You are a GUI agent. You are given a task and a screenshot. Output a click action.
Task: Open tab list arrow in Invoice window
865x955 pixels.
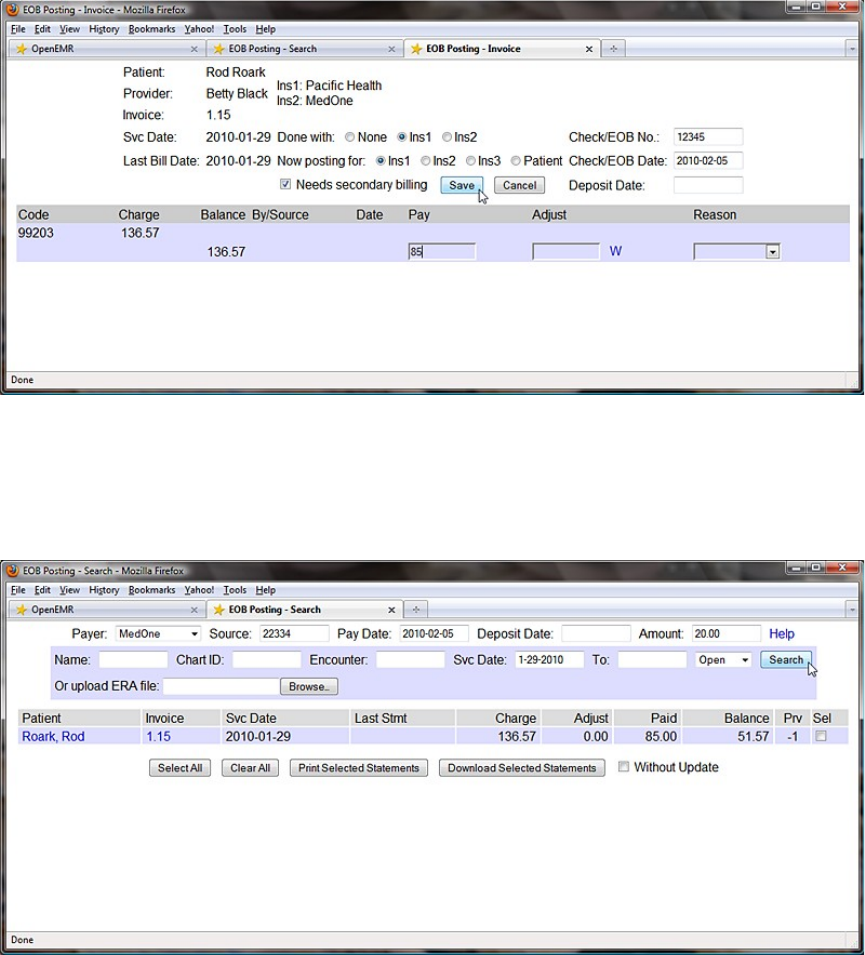pos(852,49)
